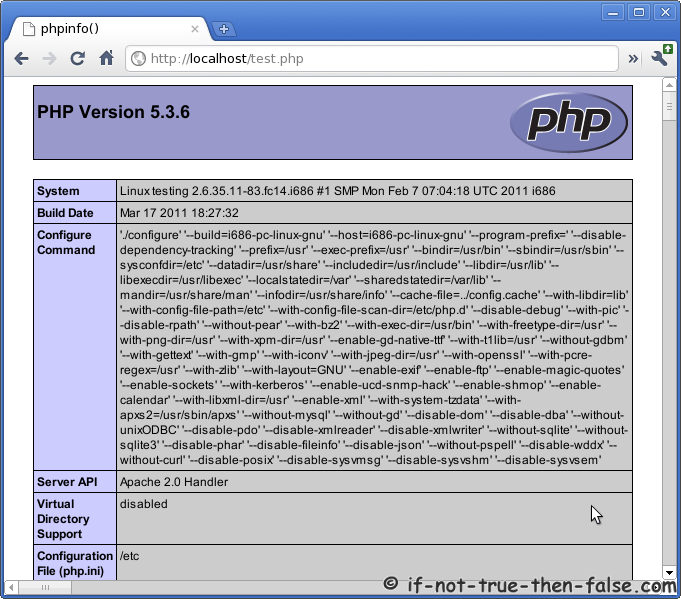This screenshot has width=681, height=599.
Task: Reload the page with the refresh icon
Action: click(78, 58)
